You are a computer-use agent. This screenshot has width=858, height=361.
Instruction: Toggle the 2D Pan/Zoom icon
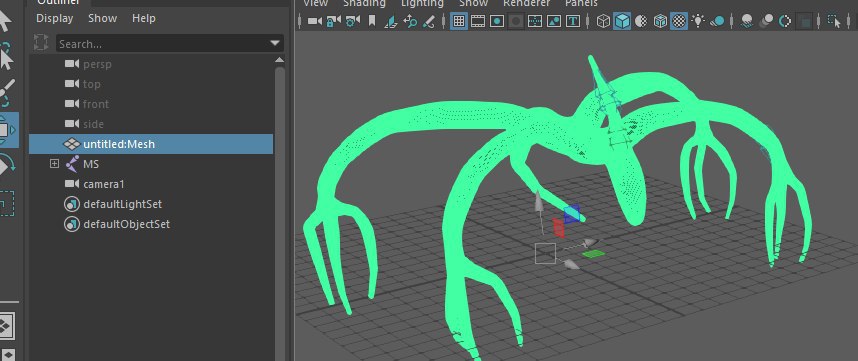[x=410, y=21]
